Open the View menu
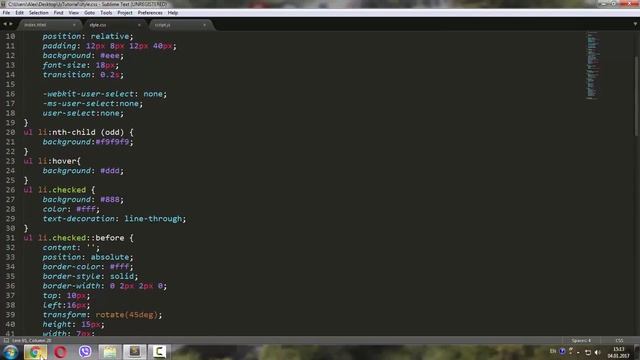The width and height of the screenshot is (640, 360). coord(73,13)
